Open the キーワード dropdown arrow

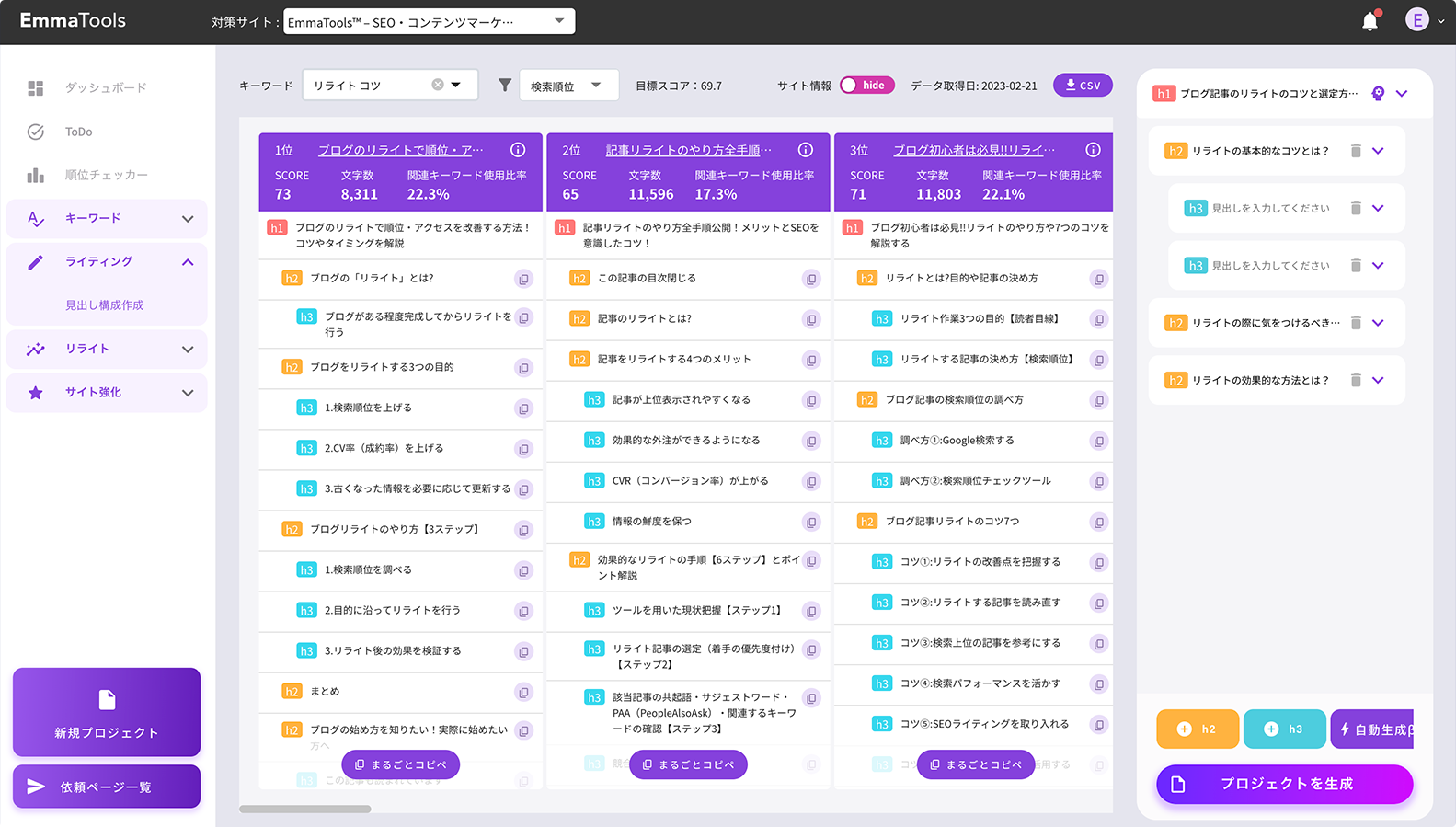click(x=456, y=85)
